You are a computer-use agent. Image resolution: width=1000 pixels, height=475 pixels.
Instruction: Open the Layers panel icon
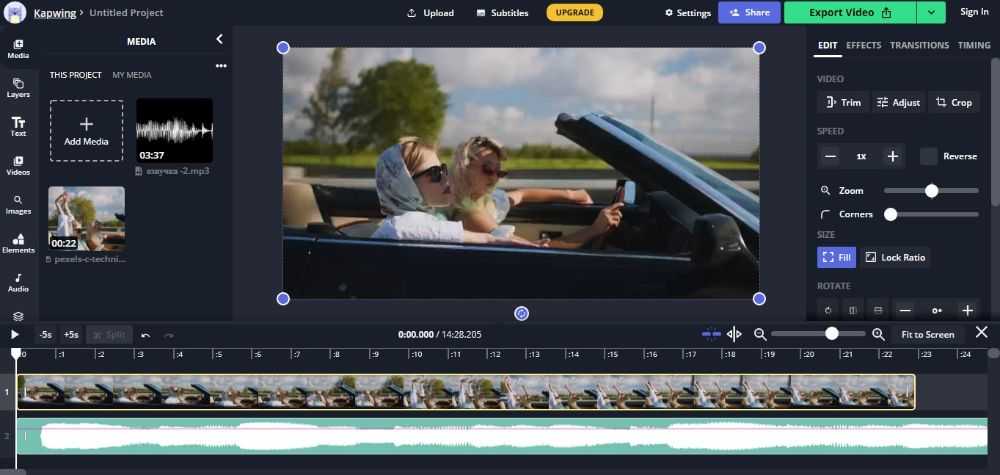(x=18, y=87)
